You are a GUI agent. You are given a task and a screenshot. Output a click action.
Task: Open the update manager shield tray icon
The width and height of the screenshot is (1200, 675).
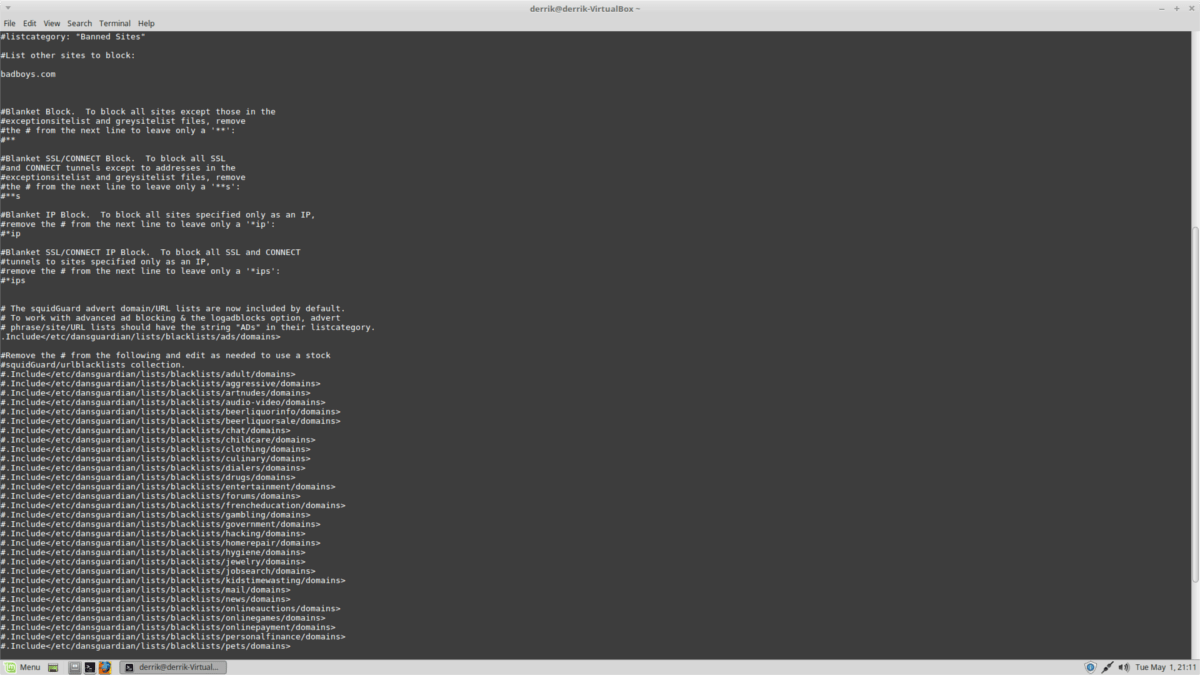click(x=1091, y=667)
